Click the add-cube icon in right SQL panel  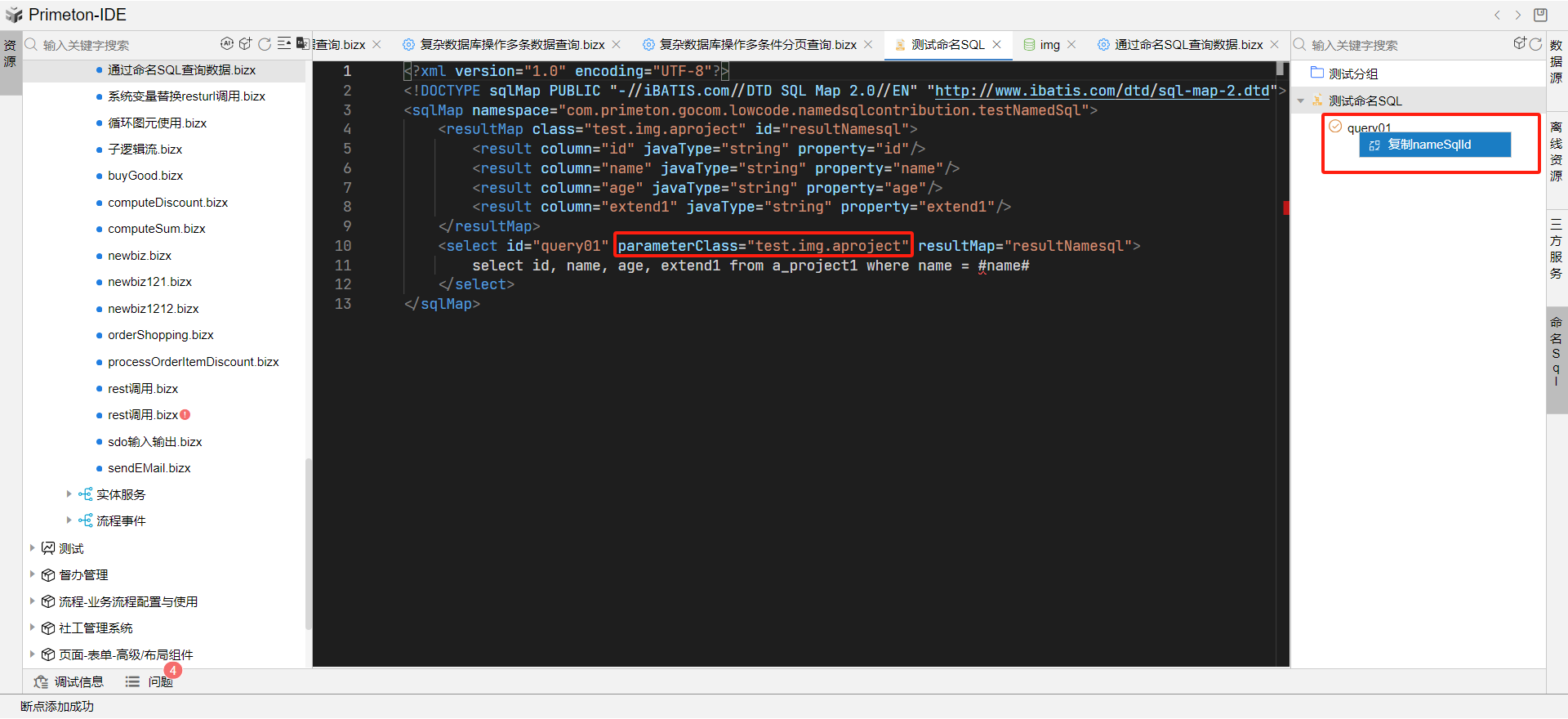pos(1519,44)
